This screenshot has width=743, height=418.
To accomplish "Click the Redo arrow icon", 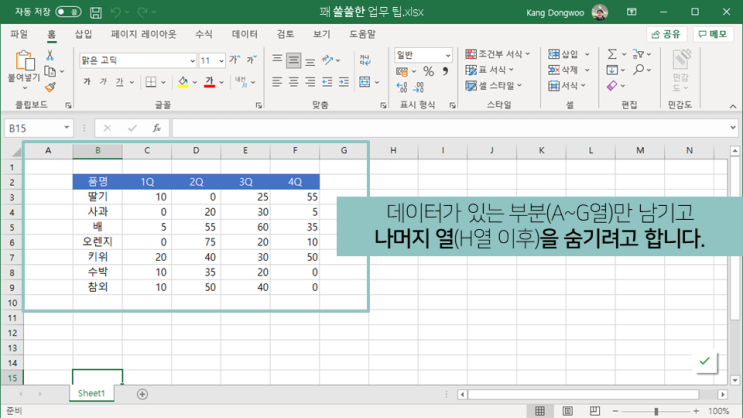I will pos(142,12).
